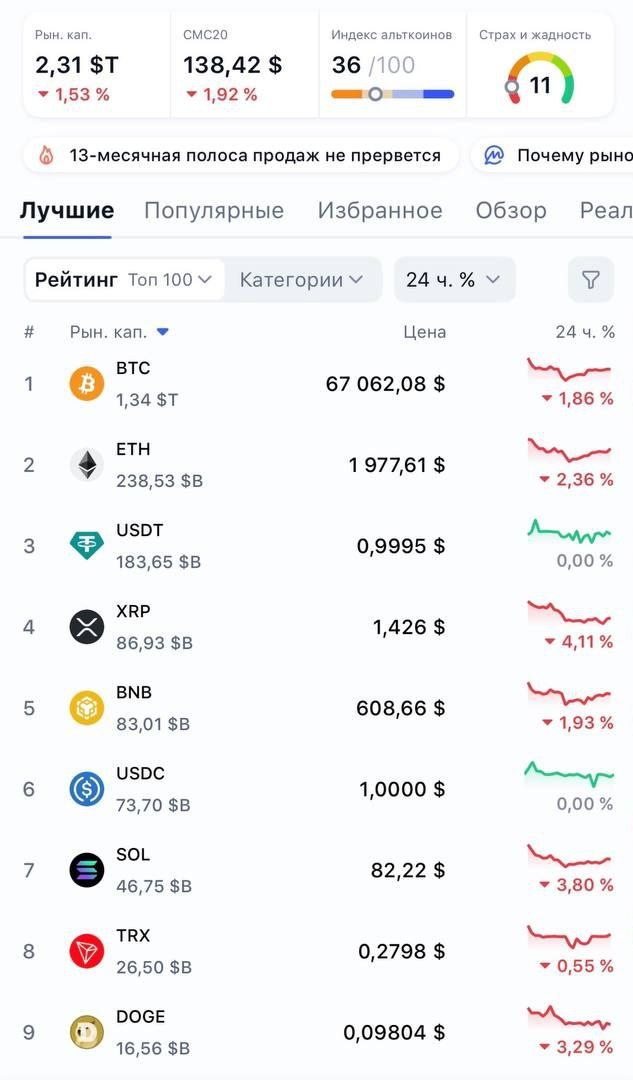The width and height of the screenshot is (633, 1080).
Task: Click the Tether USDT icon
Action: pos(87,546)
